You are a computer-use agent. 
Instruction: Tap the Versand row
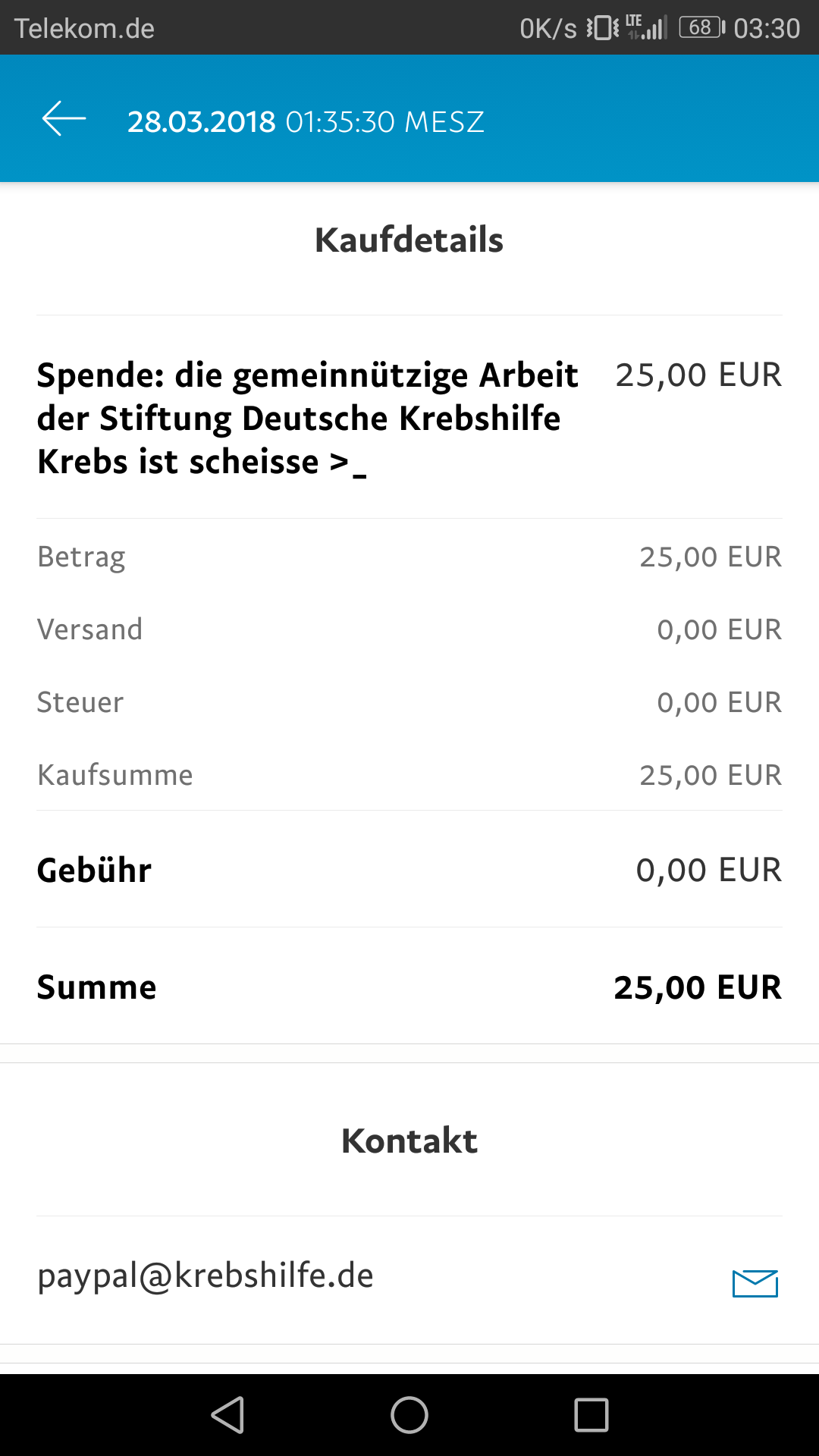(409, 629)
